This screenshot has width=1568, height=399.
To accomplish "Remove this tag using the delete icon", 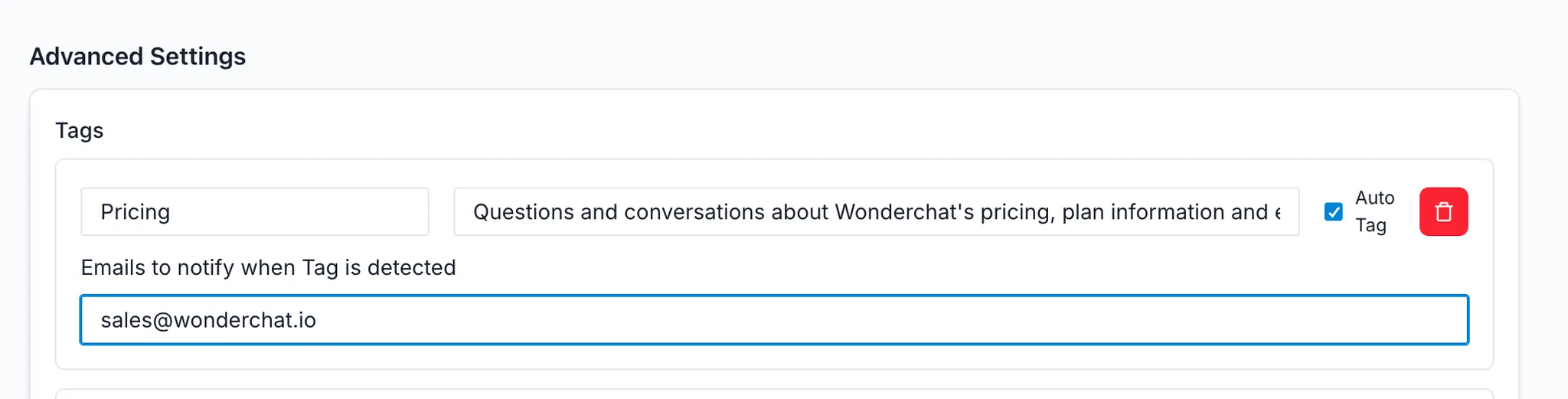I will [x=1443, y=212].
